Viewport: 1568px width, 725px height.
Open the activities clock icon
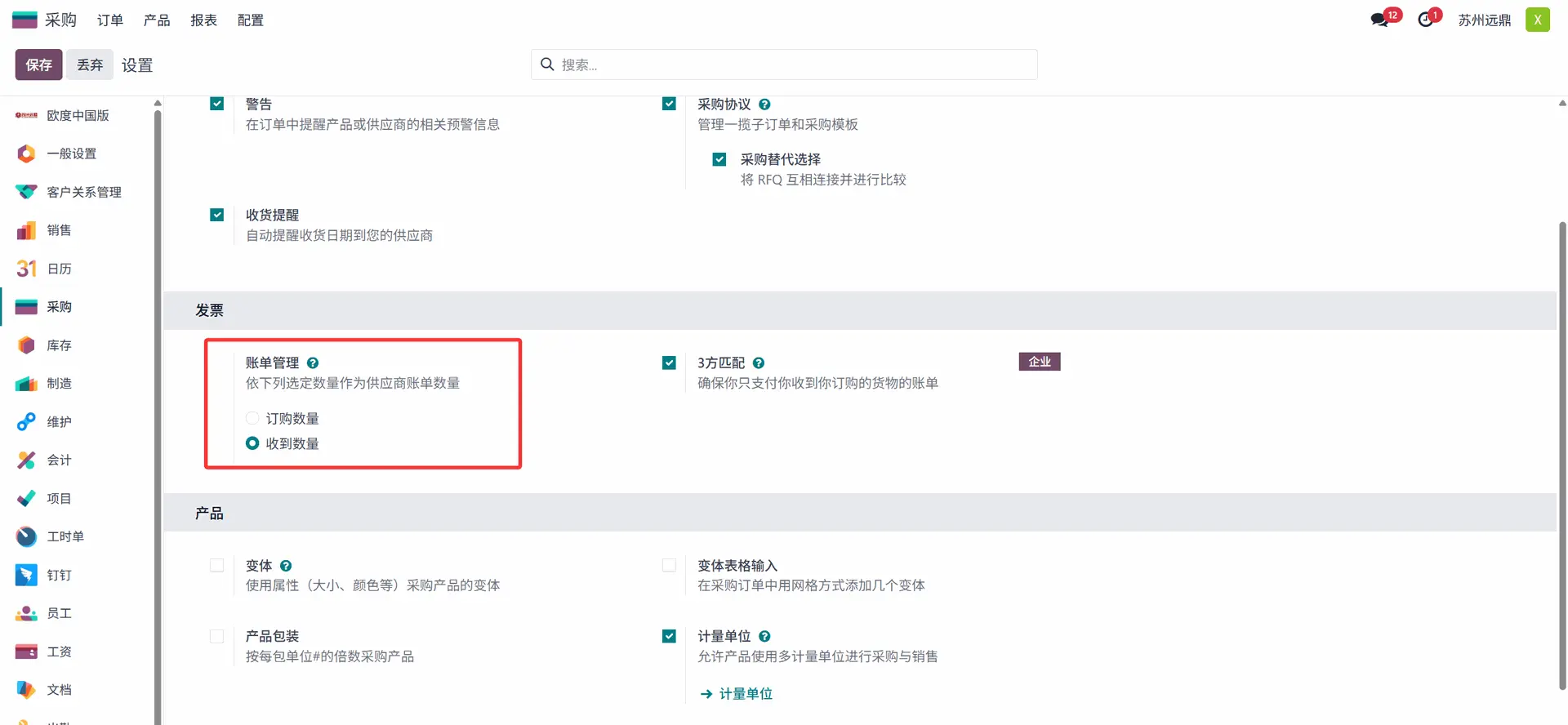pyautogui.click(x=1426, y=20)
